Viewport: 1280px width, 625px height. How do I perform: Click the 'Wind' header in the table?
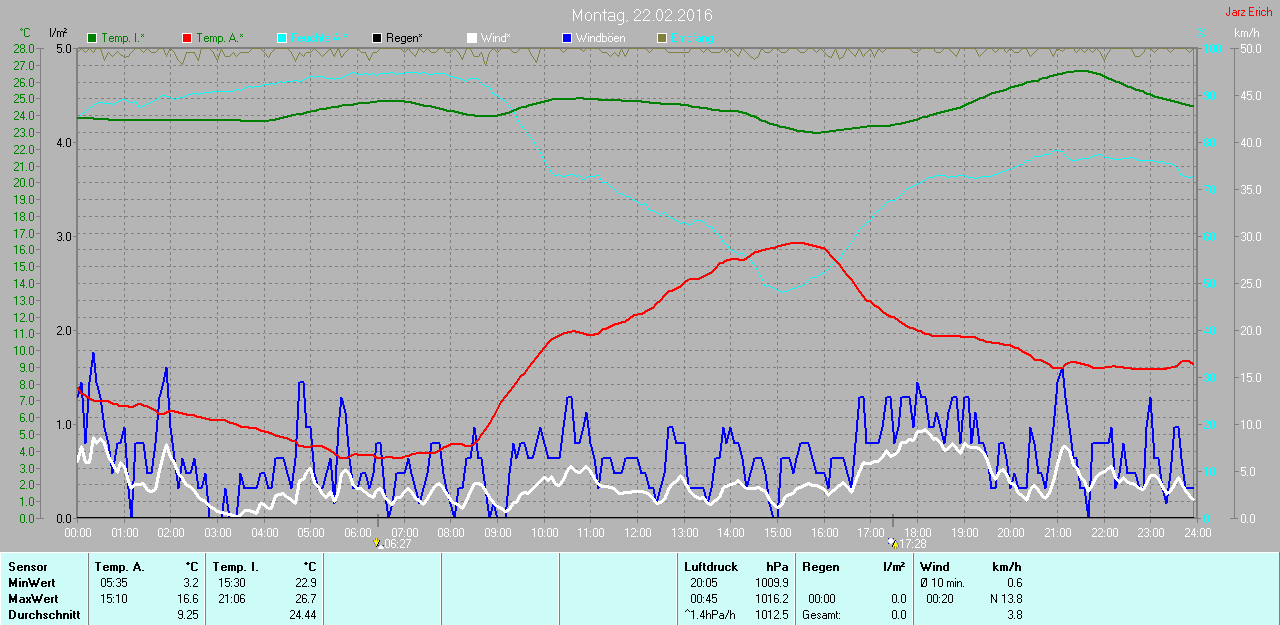(x=935, y=567)
